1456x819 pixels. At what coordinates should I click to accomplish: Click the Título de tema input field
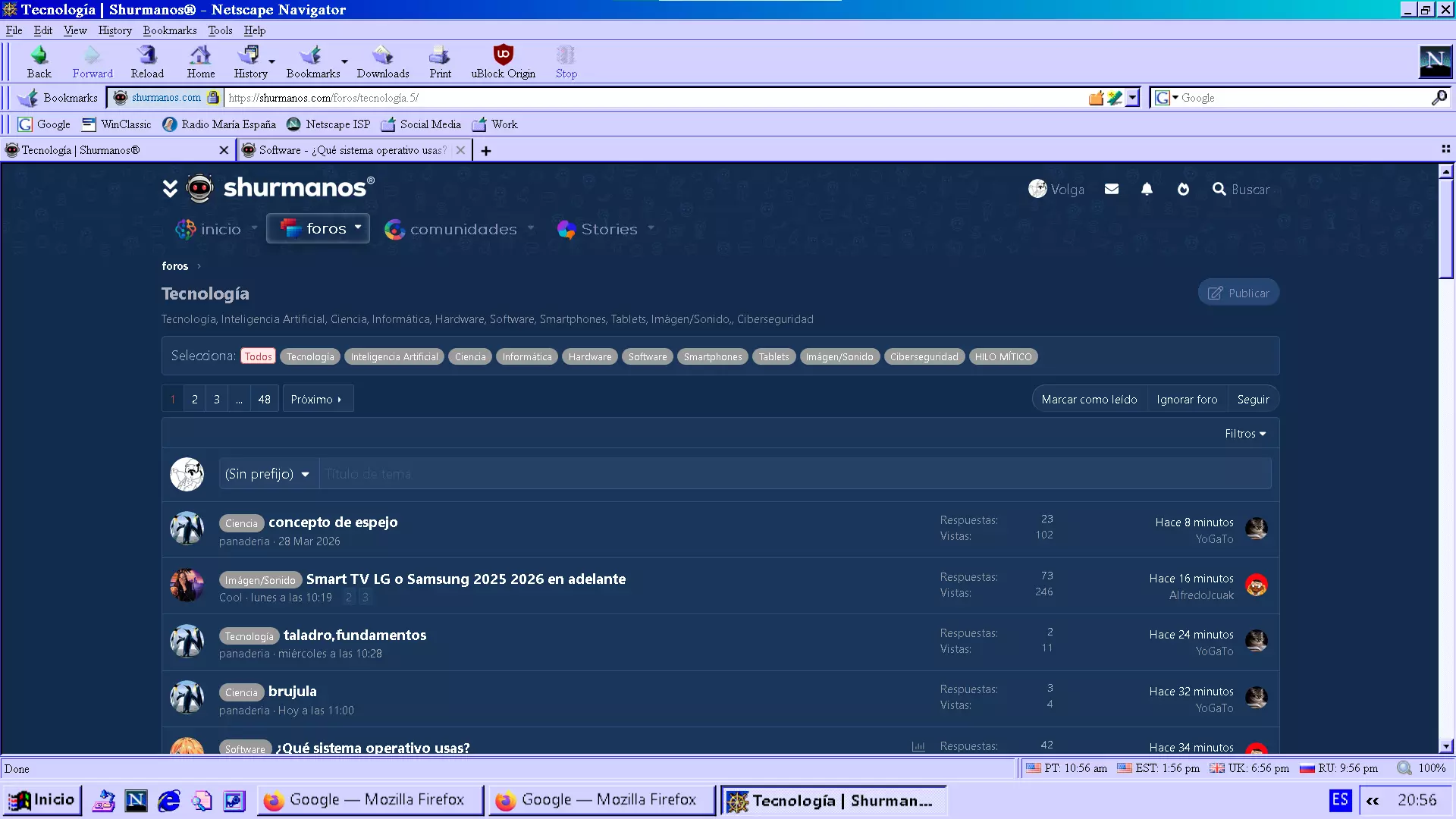(795, 474)
